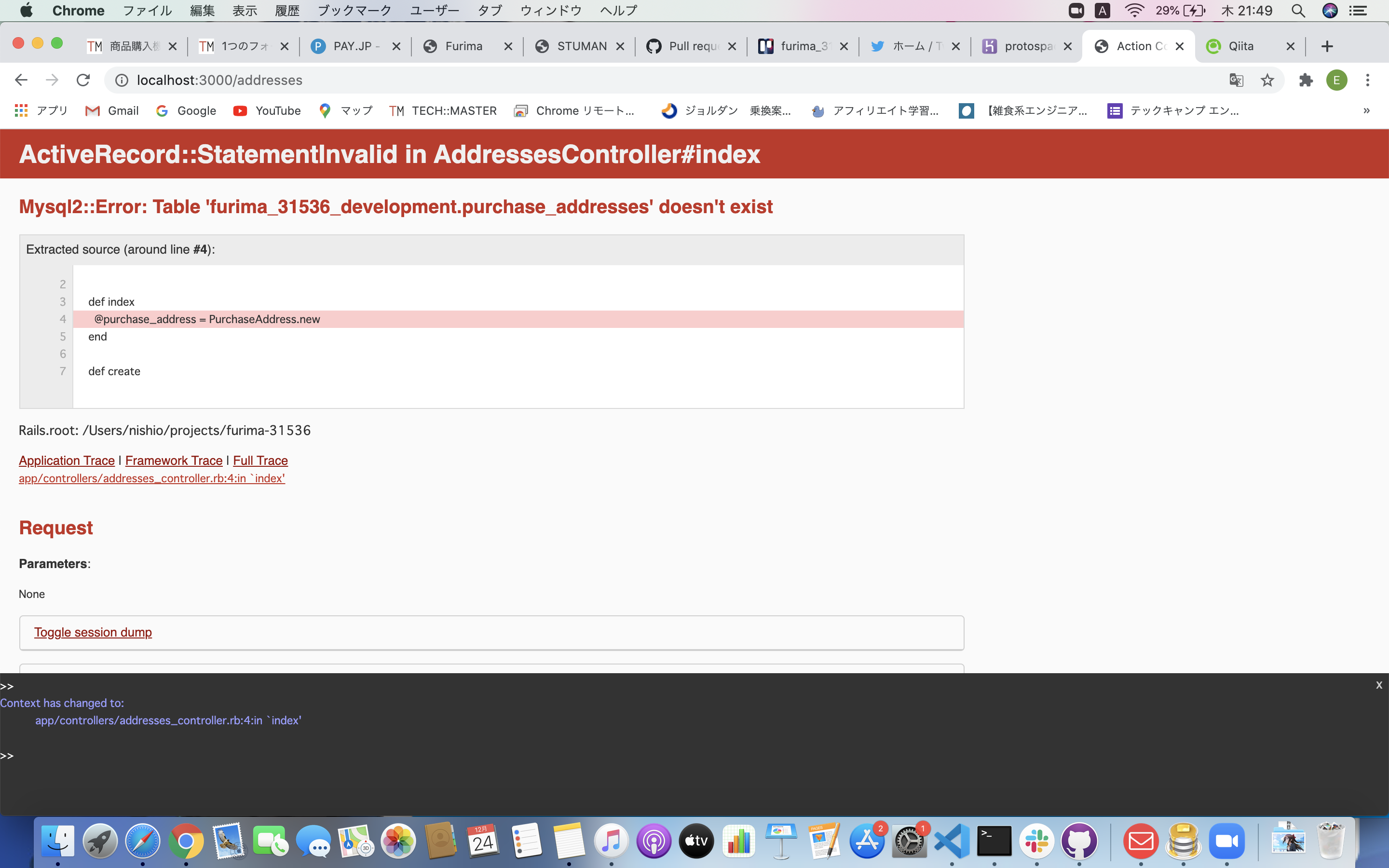Show hidden bookmarks via the chevron
The image size is (1389, 868).
tap(1367, 110)
